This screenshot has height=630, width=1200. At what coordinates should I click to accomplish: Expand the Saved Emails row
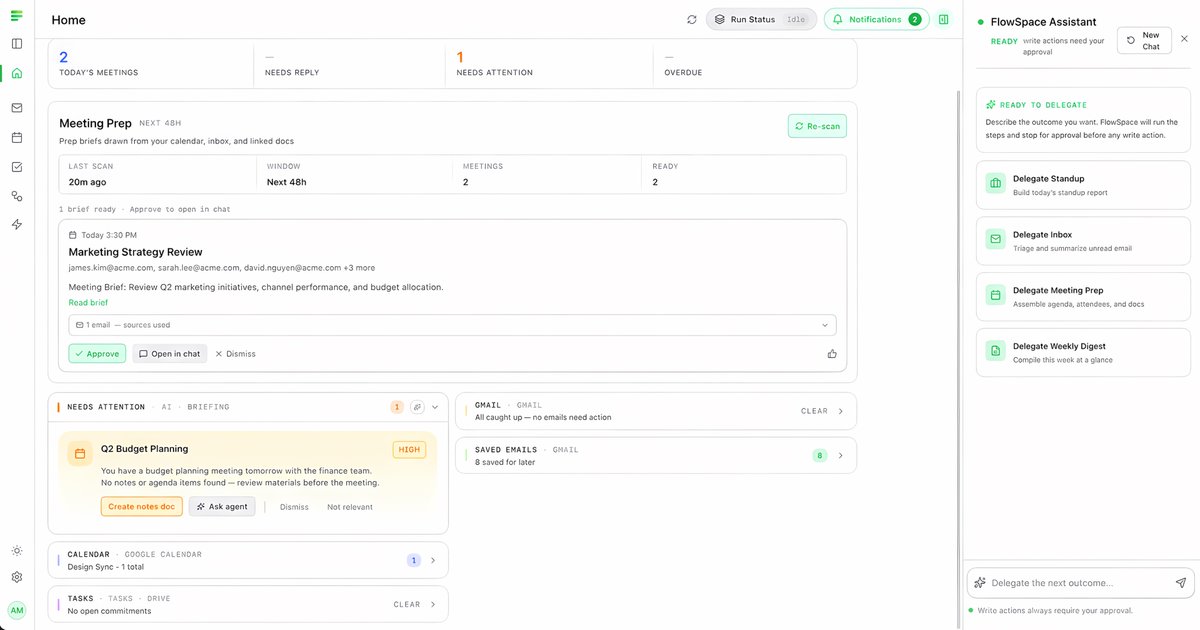(x=656, y=455)
